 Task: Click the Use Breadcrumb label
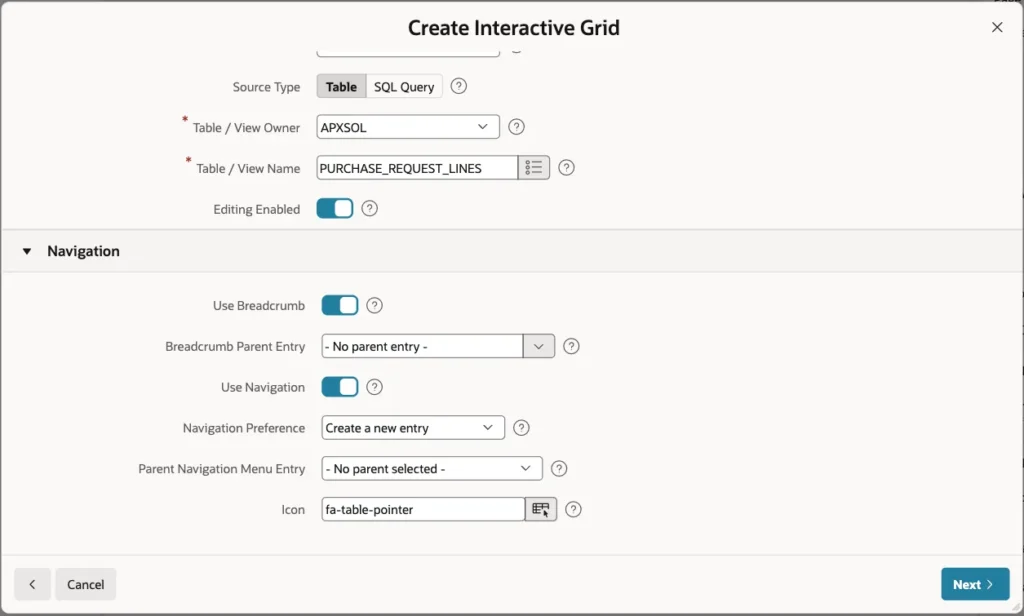pos(259,305)
